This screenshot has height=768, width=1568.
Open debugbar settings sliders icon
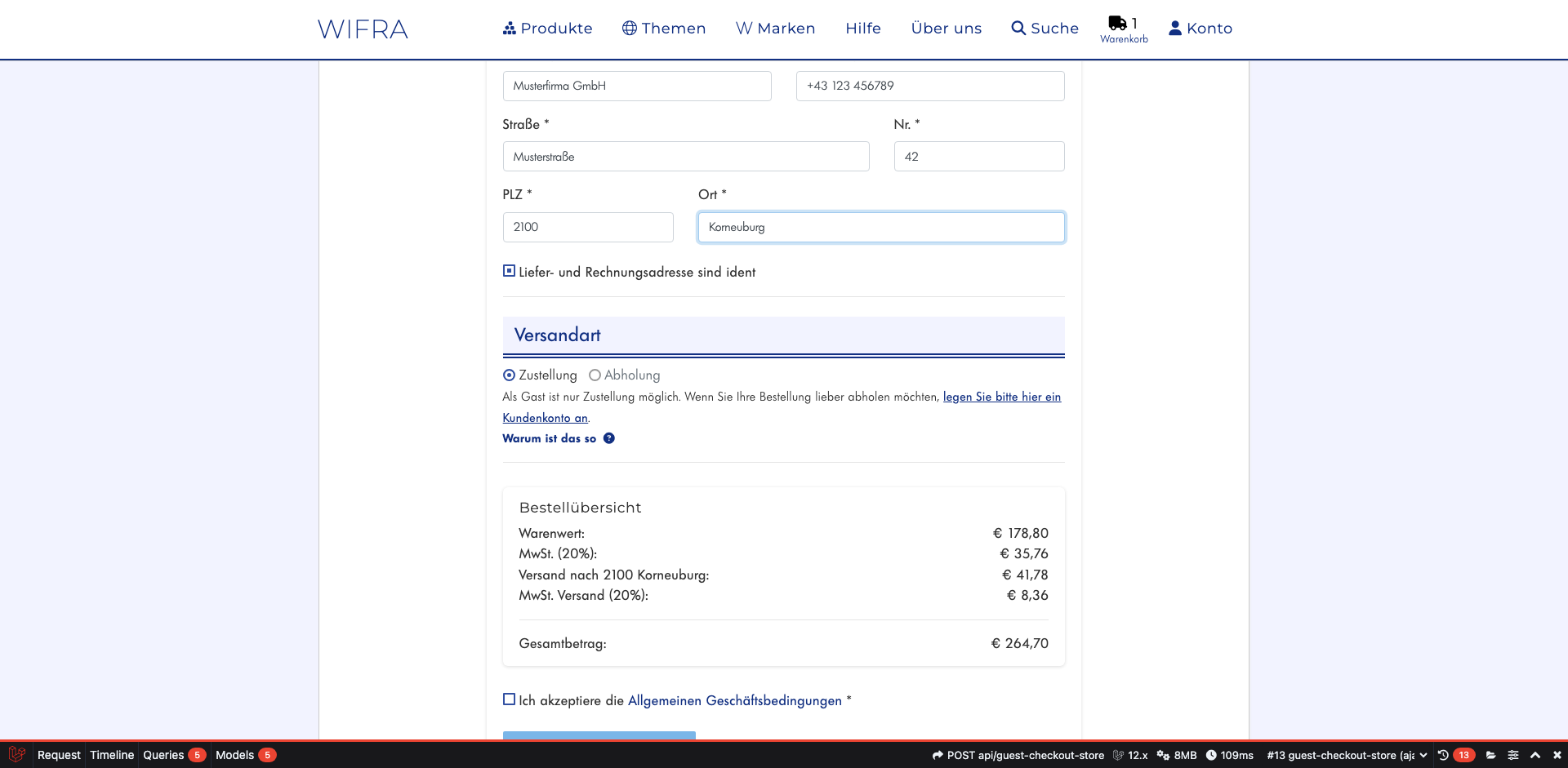click(x=1513, y=755)
